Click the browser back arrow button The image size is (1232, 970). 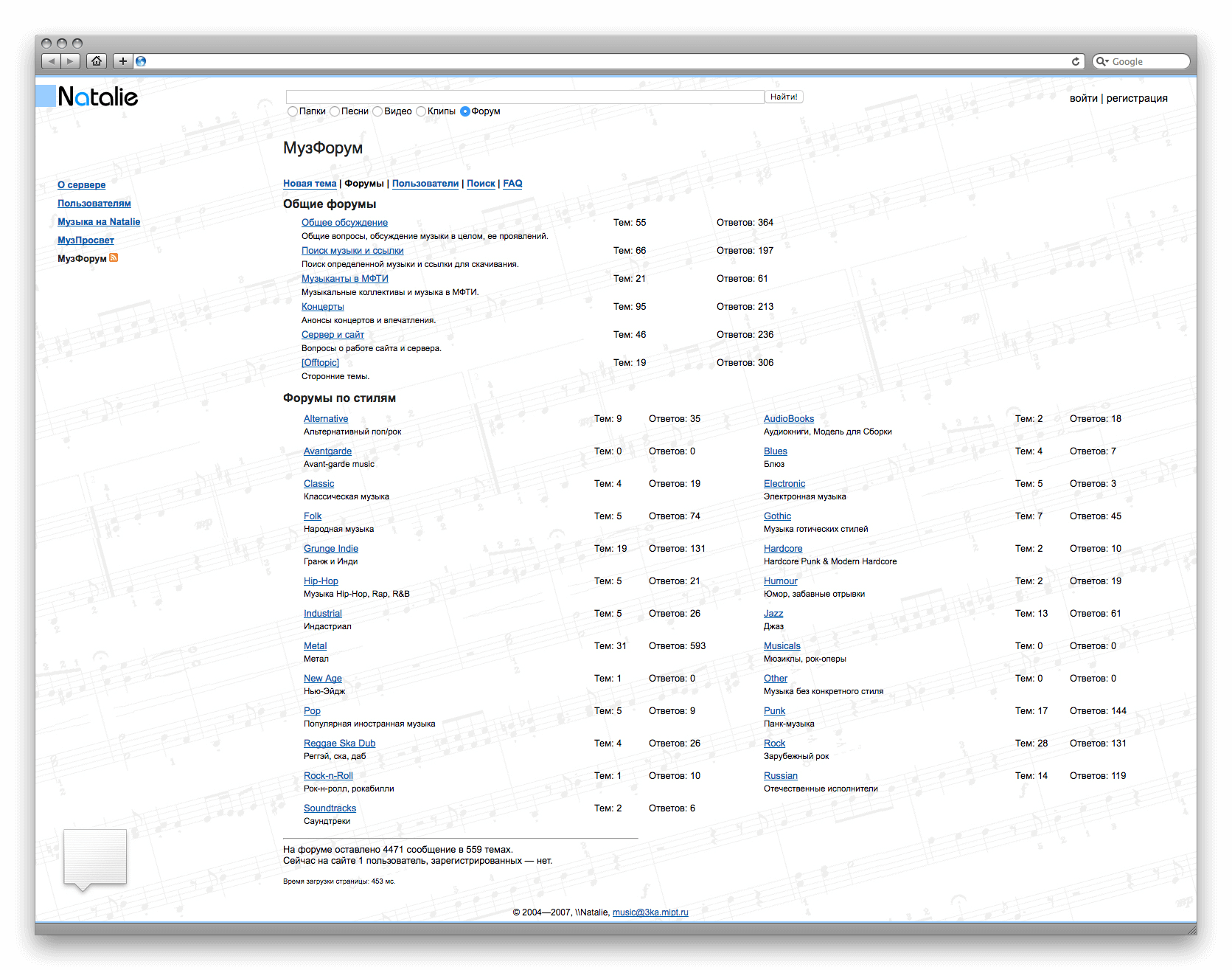click(x=51, y=61)
